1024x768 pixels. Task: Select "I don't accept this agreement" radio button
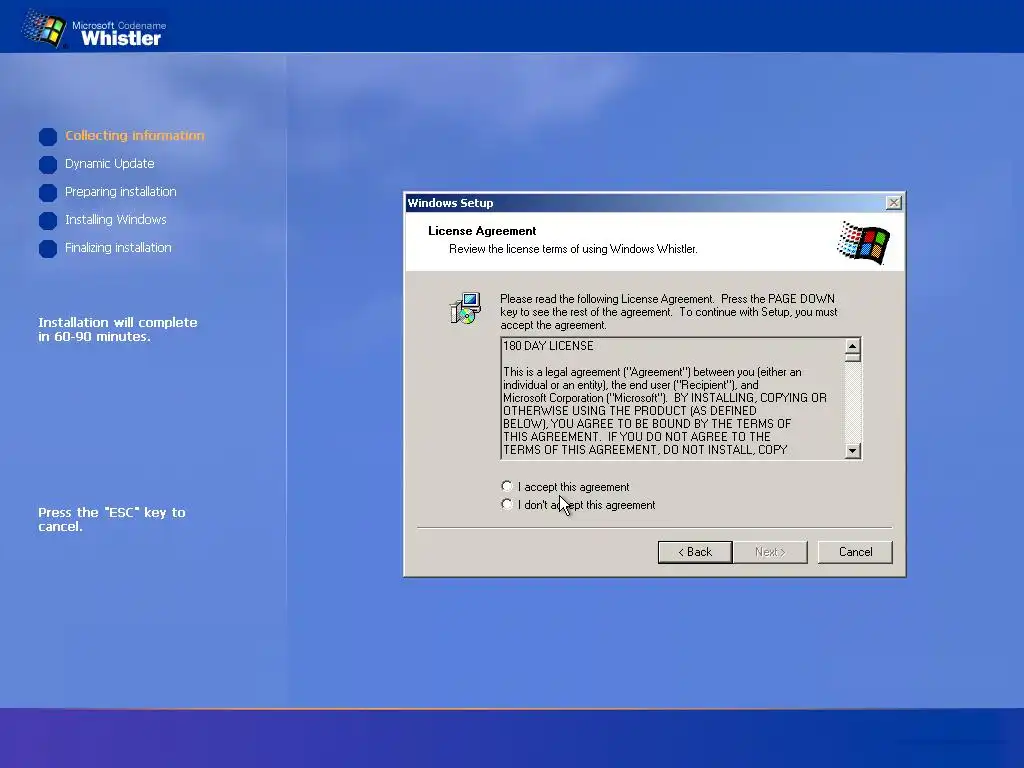[507, 504]
